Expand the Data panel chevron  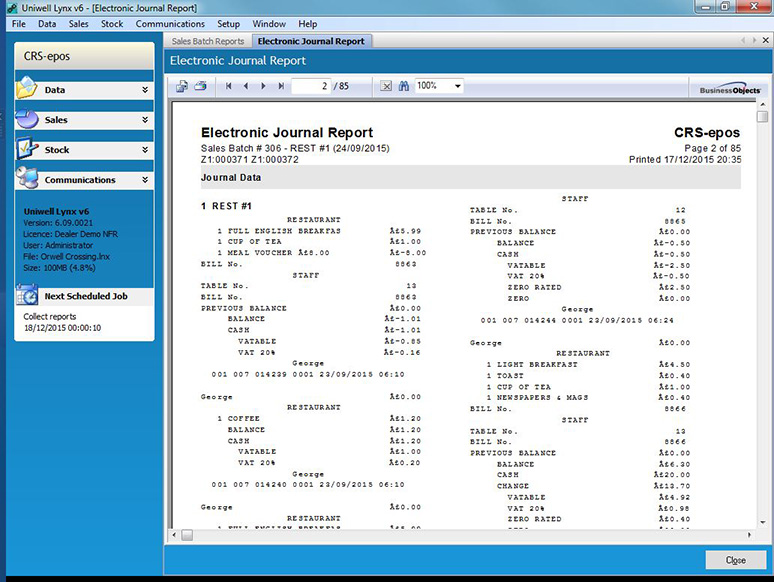point(145,90)
